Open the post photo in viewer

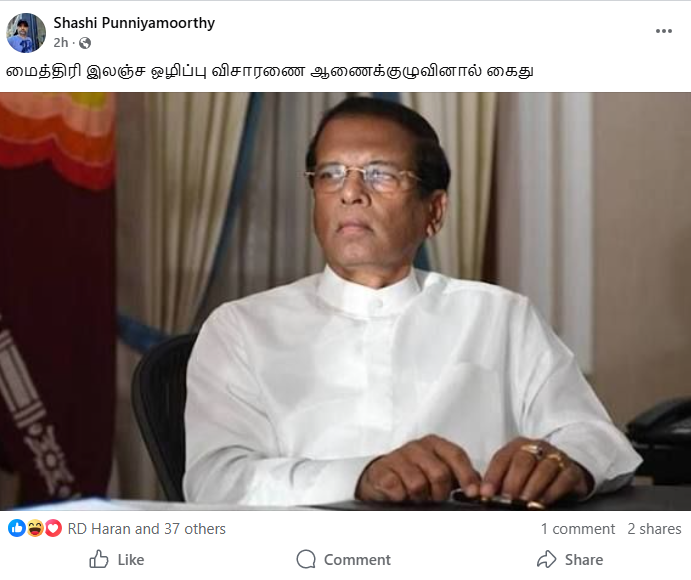(x=346, y=301)
